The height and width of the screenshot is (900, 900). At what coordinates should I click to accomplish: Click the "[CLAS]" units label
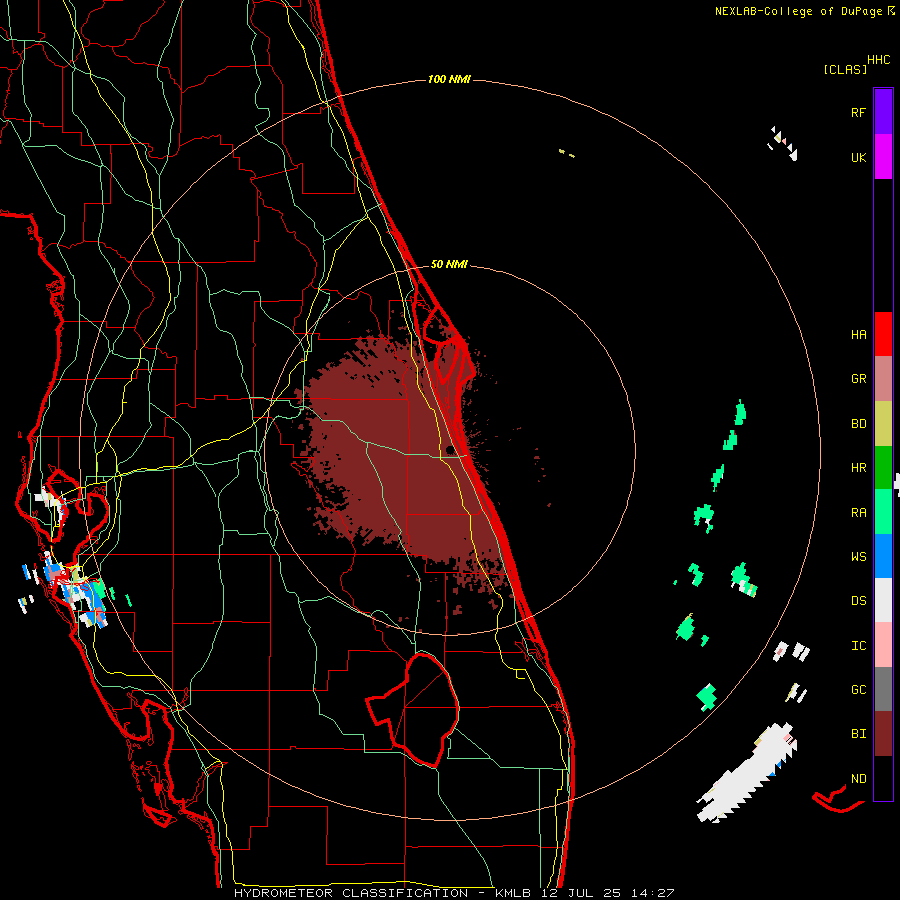point(845,69)
